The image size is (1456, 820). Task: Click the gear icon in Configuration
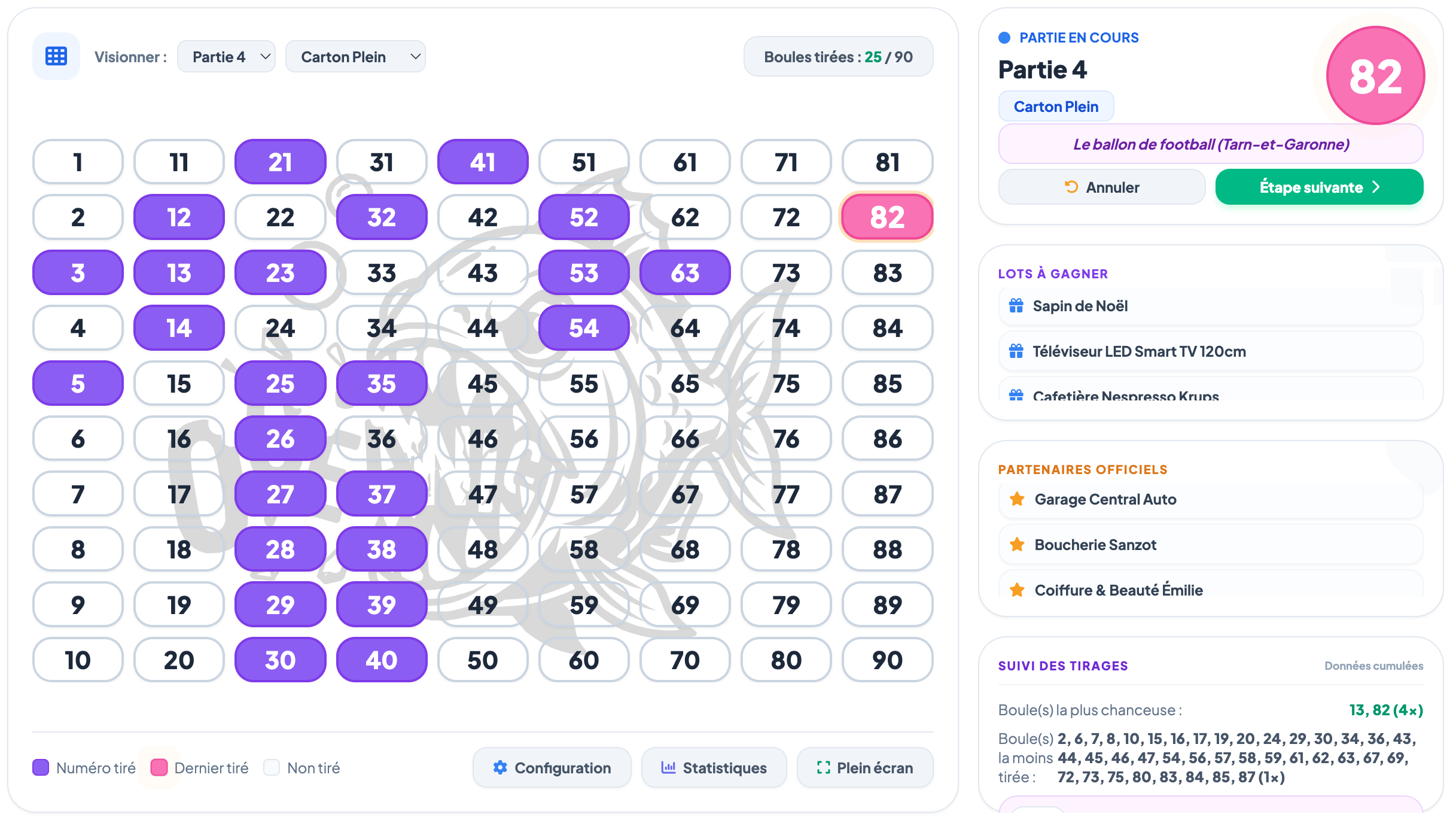point(500,767)
